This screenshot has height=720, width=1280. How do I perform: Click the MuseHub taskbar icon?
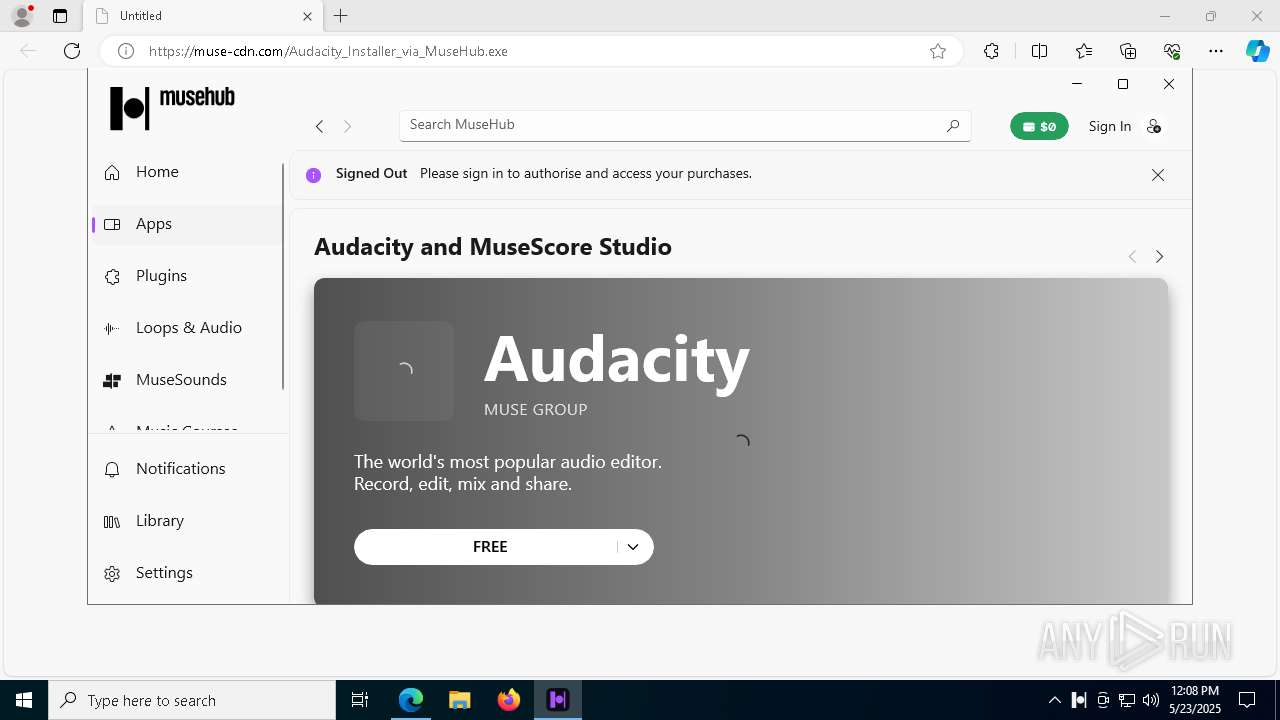pos(558,700)
